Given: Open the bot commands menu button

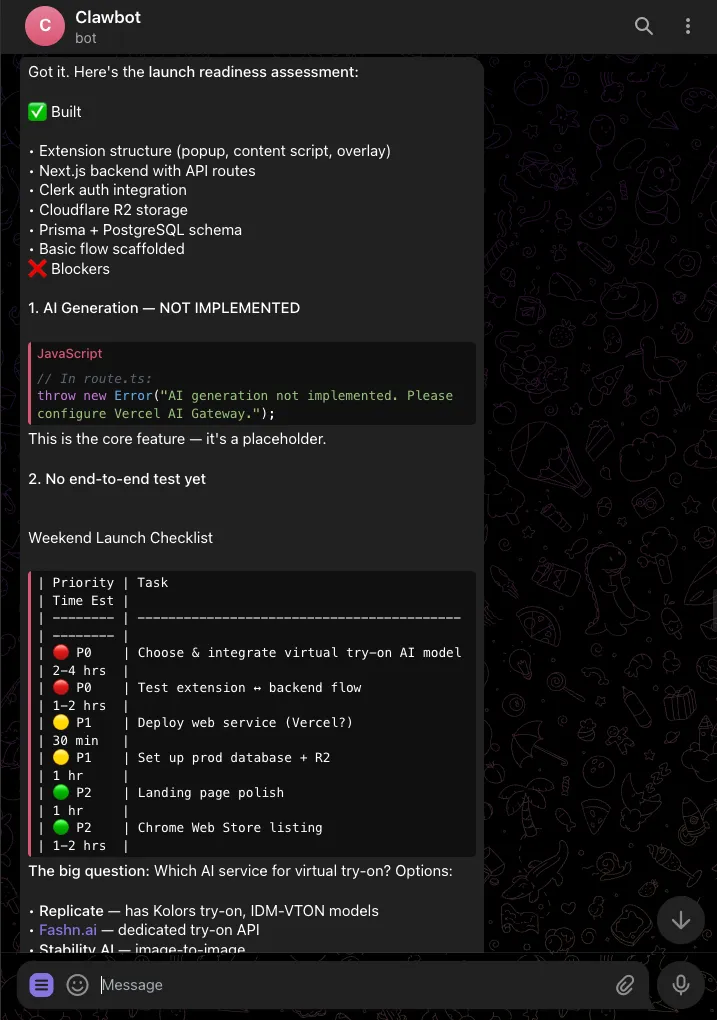Looking at the screenshot, I should [x=41, y=985].
